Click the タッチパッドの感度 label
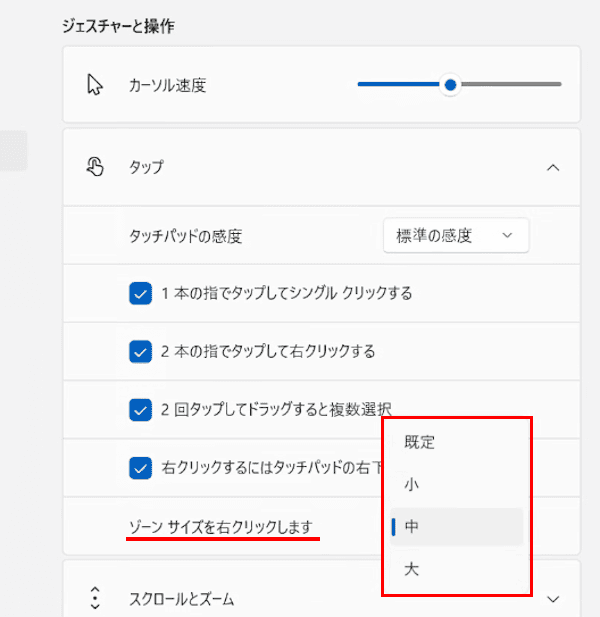600x617 pixels. click(x=185, y=236)
